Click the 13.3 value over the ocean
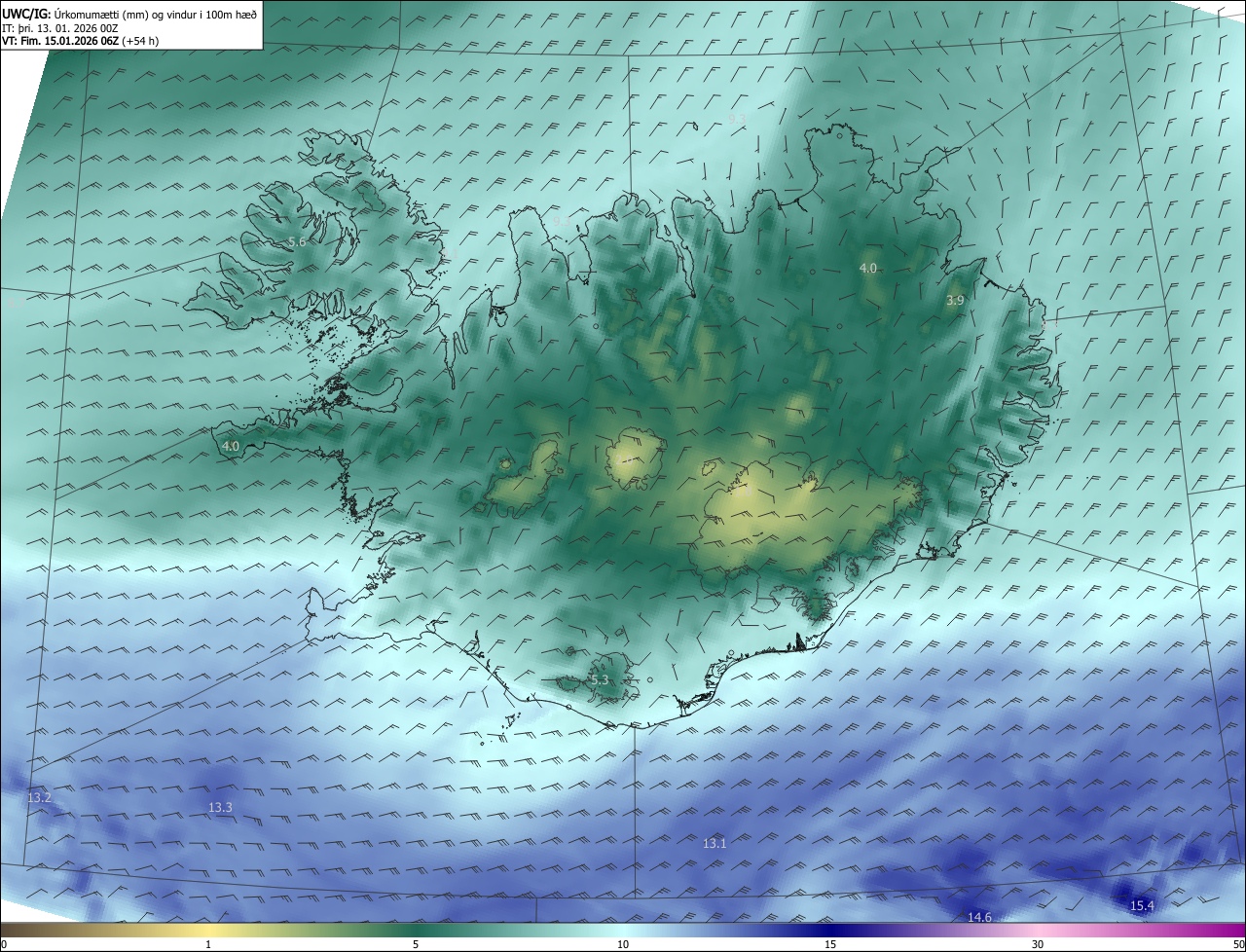This screenshot has height=952, width=1246. [221, 807]
